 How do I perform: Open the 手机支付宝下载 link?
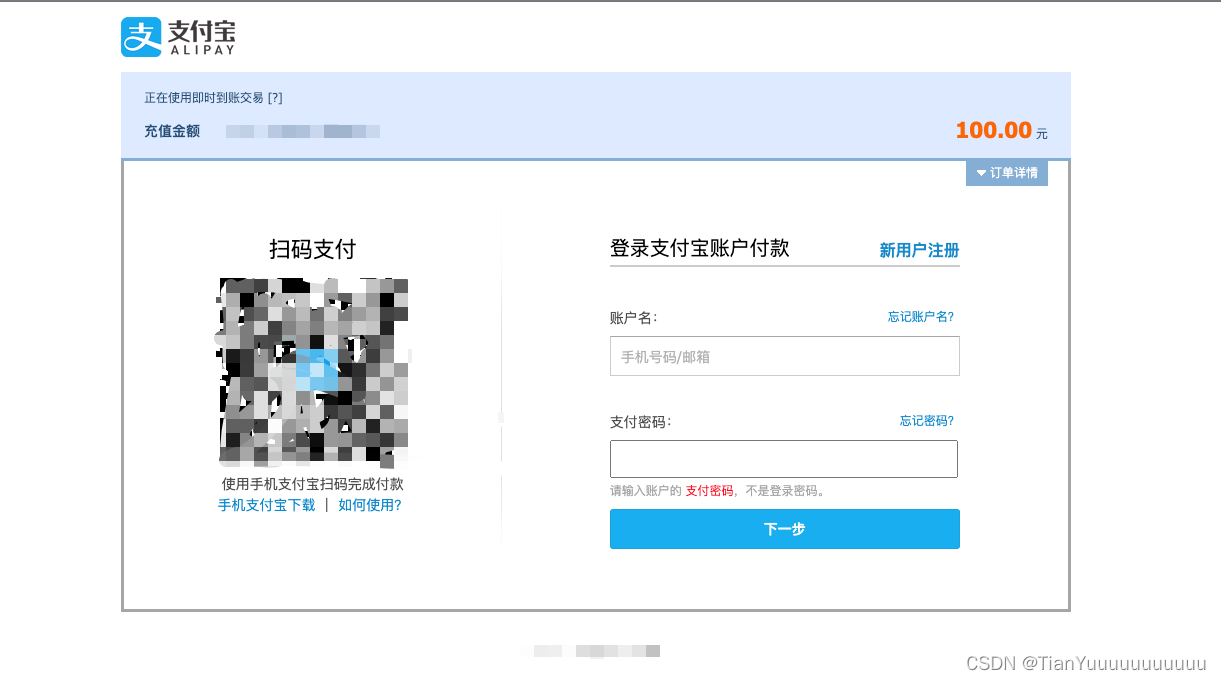[x=267, y=505]
